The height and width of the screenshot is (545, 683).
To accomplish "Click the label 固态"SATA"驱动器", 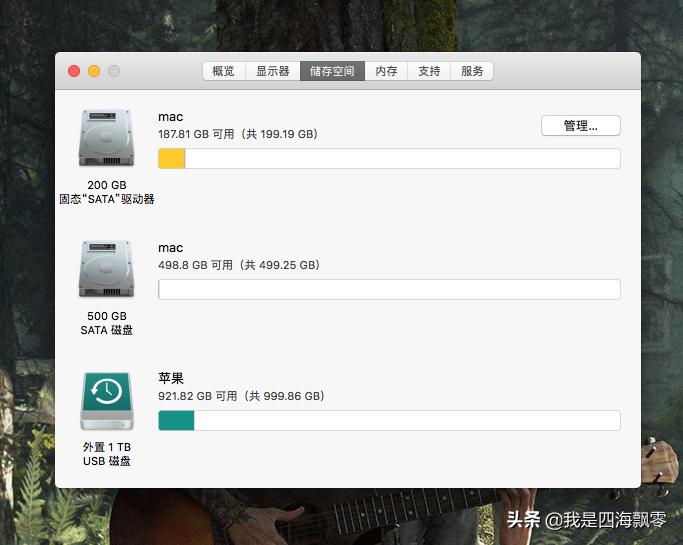I will pyautogui.click(x=107, y=199).
